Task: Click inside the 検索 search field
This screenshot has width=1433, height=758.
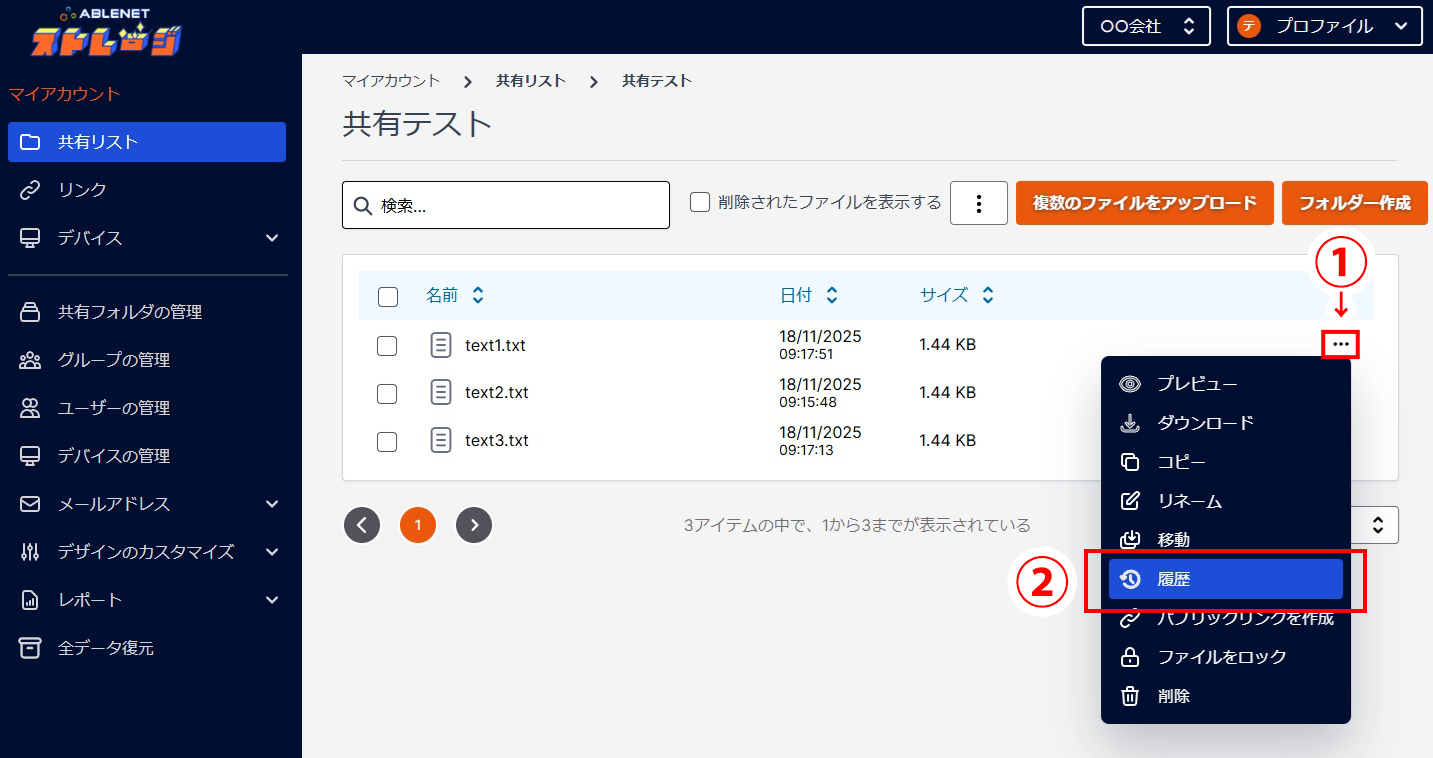Action: [x=505, y=204]
